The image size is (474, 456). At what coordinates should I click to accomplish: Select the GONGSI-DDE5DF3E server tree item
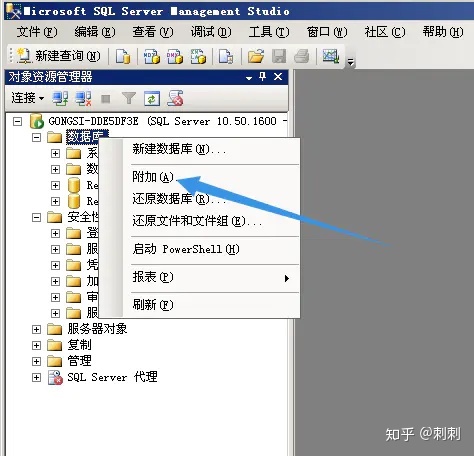click(x=167, y=121)
